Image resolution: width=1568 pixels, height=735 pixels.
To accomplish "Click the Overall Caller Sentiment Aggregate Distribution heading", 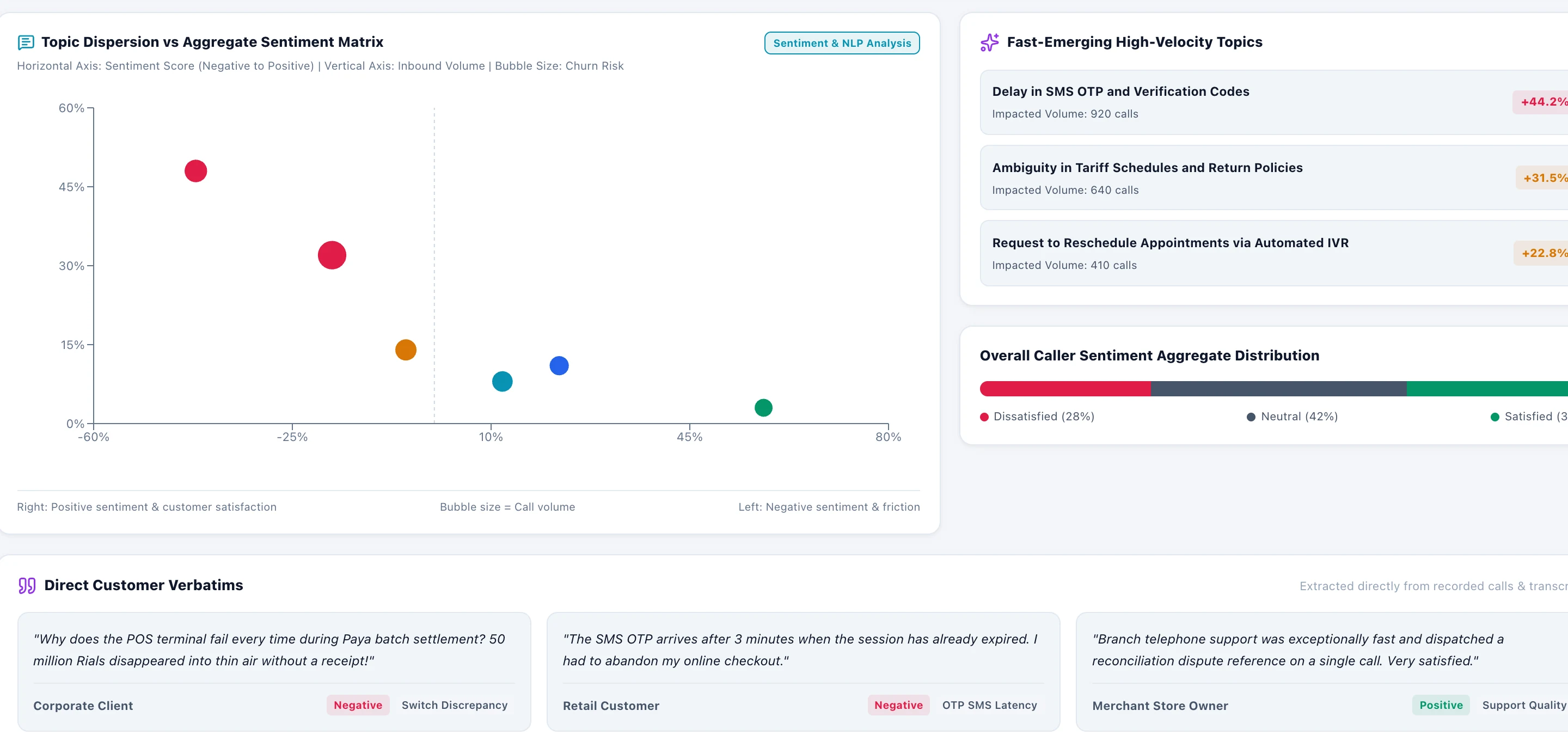I will tap(1150, 356).
